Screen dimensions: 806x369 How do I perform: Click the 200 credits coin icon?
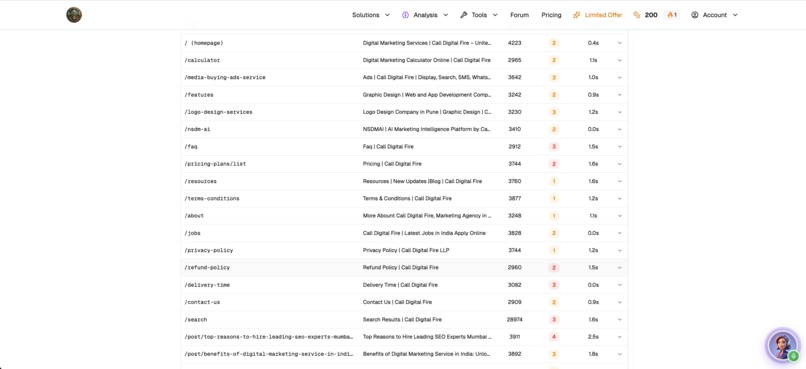637,15
